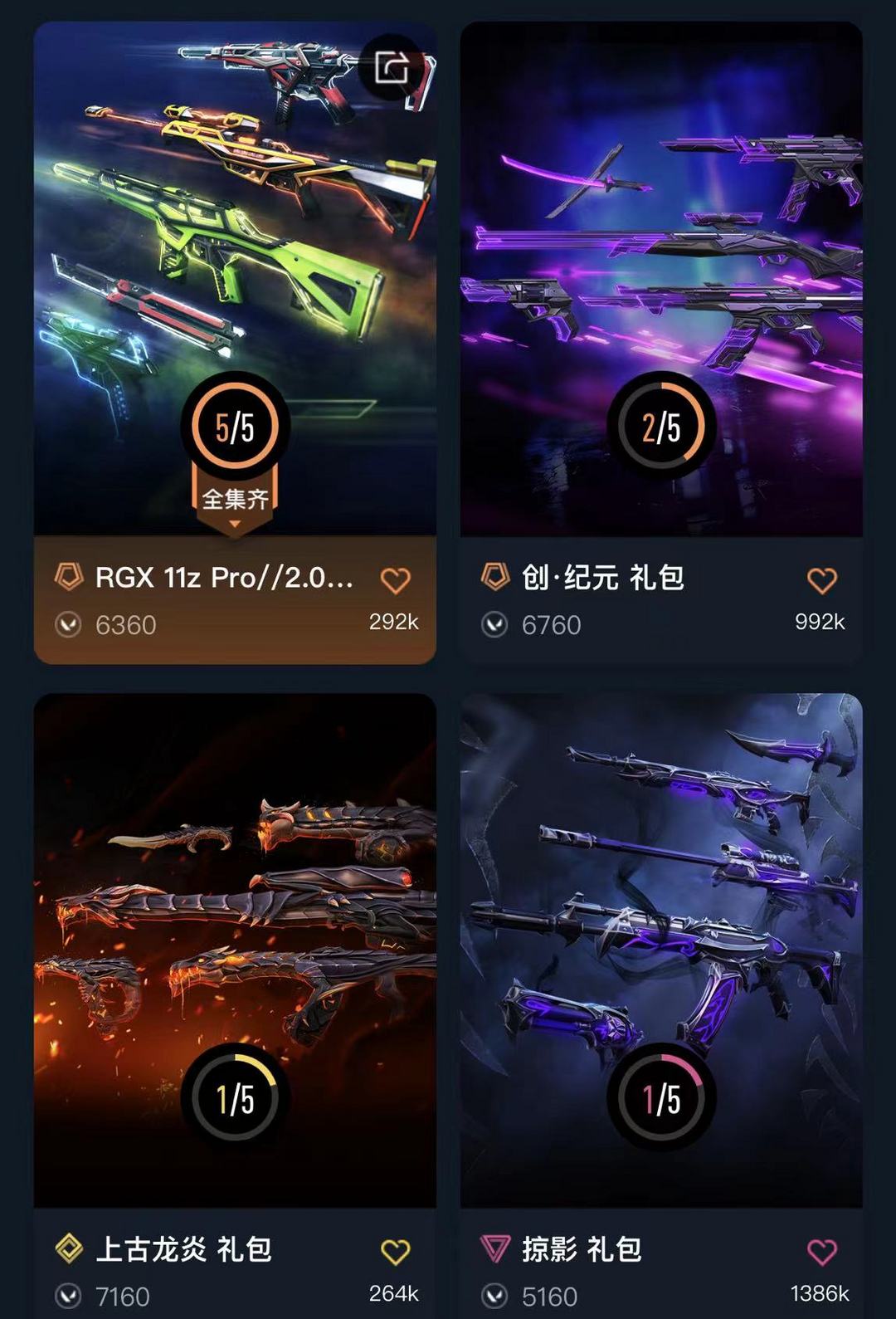Image resolution: width=896 pixels, height=1319 pixels.
Task: Favorite the RGX 11z Pro bundle heart
Action: (x=395, y=580)
